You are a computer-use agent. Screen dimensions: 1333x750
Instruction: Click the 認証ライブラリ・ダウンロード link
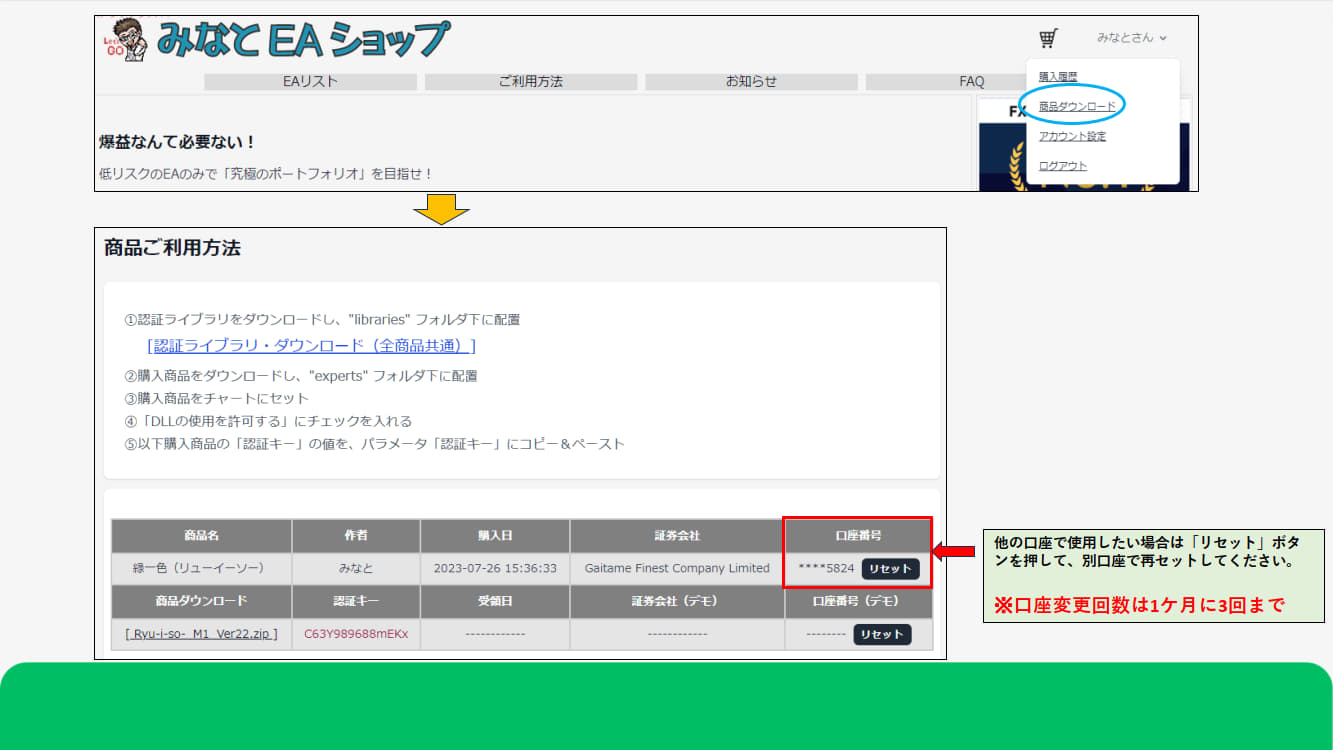(x=311, y=346)
